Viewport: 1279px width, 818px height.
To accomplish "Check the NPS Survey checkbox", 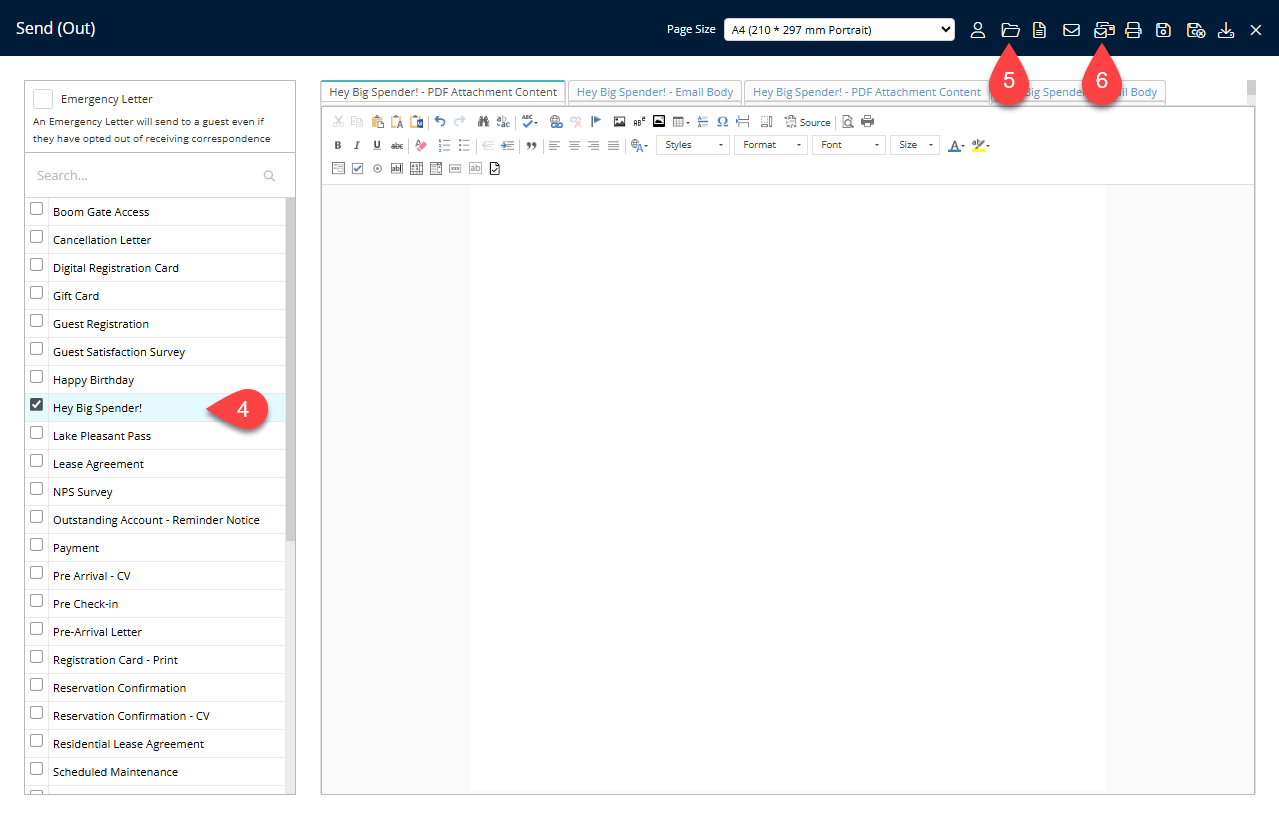I will click(x=37, y=489).
